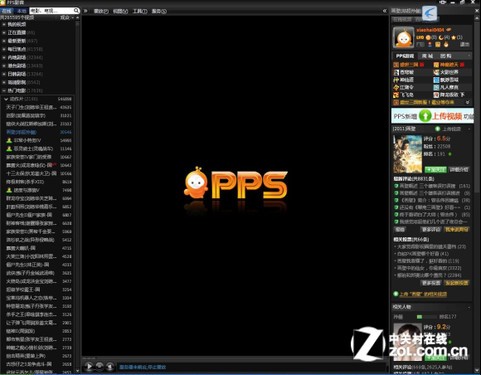Screen dimensions: 481x375
Task: Collapse the expanded movie sub-category chevron
Action: pos(6,99)
